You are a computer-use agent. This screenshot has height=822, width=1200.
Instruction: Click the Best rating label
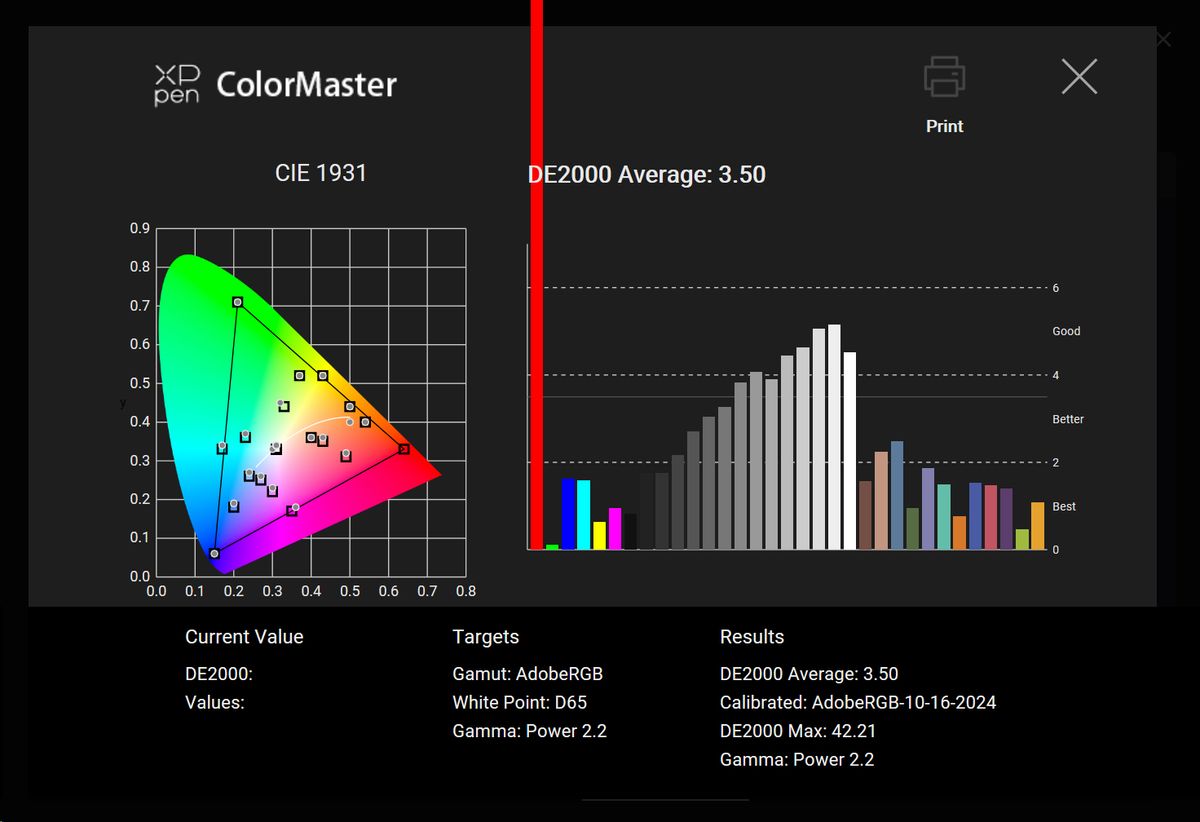(x=1064, y=507)
